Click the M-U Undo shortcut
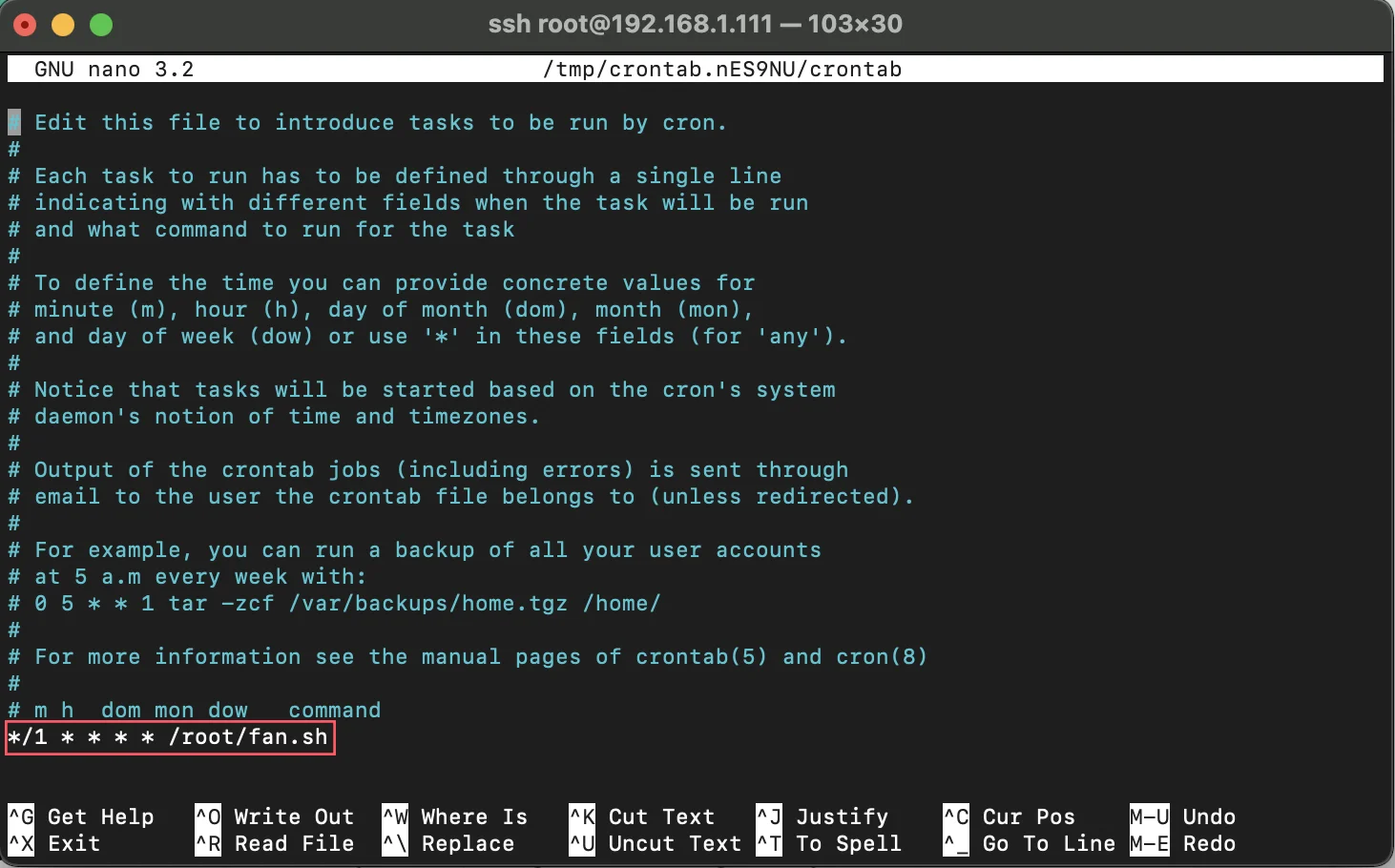1395x868 pixels. [x=1183, y=817]
